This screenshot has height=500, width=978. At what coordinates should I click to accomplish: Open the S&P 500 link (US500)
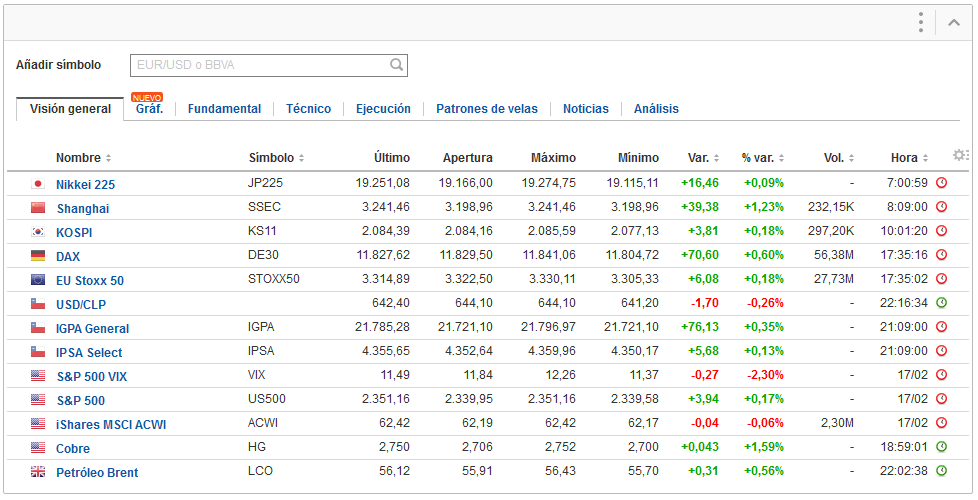point(81,401)
